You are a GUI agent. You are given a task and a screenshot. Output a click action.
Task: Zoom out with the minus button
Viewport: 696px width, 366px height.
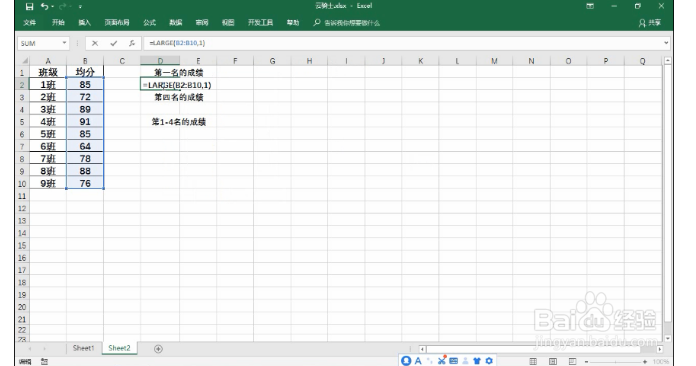[x=586, y=362]
